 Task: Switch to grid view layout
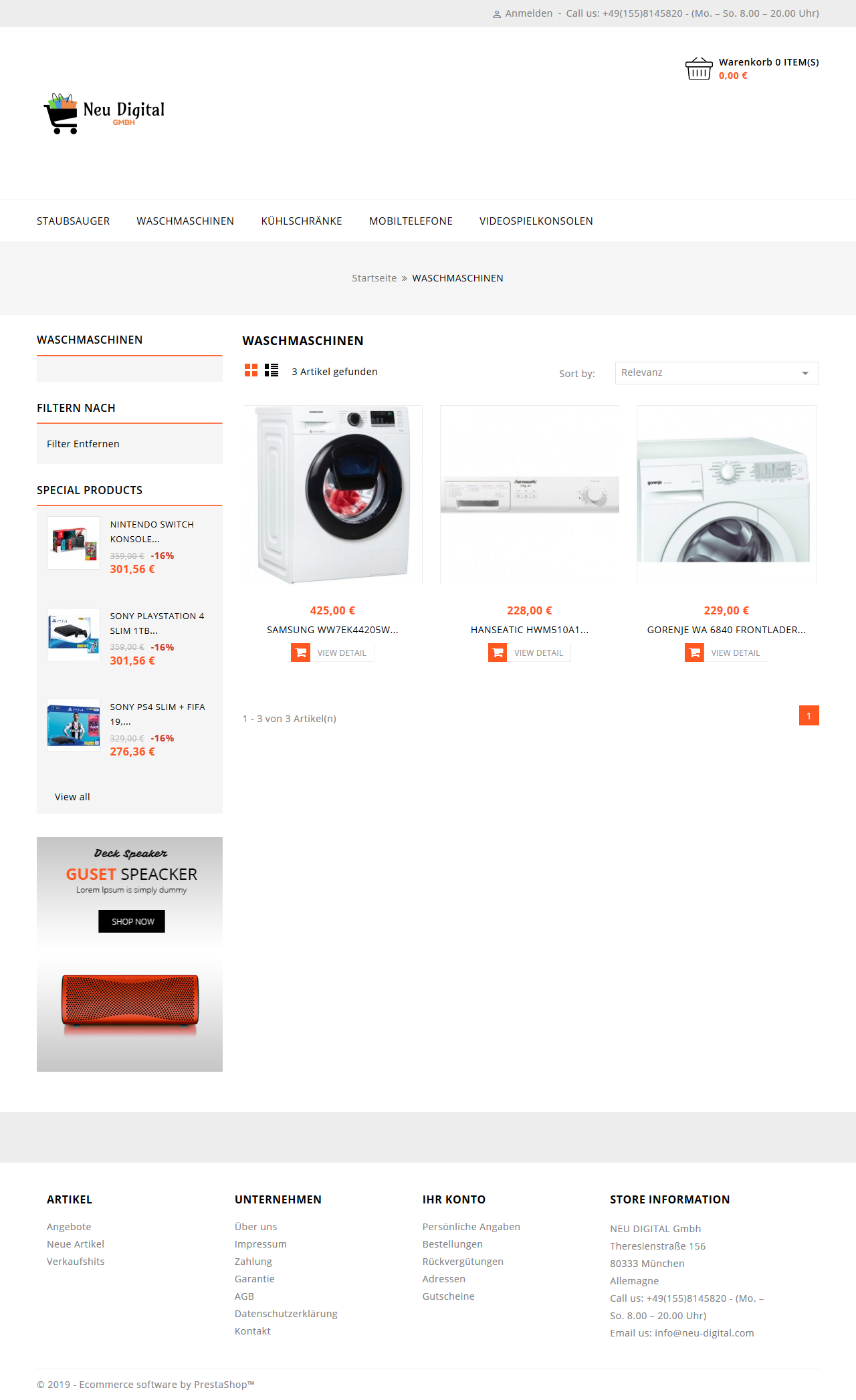pos(251,370)
